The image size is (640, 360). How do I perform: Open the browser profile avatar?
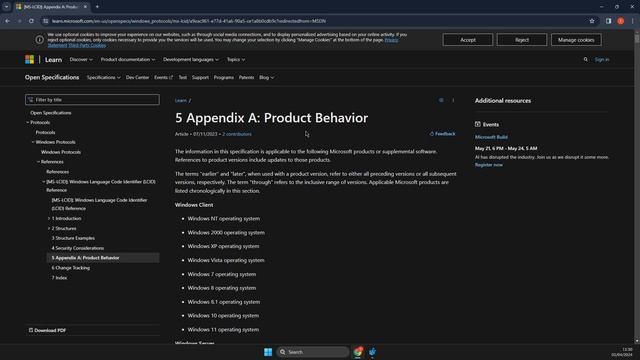[620, 21]
